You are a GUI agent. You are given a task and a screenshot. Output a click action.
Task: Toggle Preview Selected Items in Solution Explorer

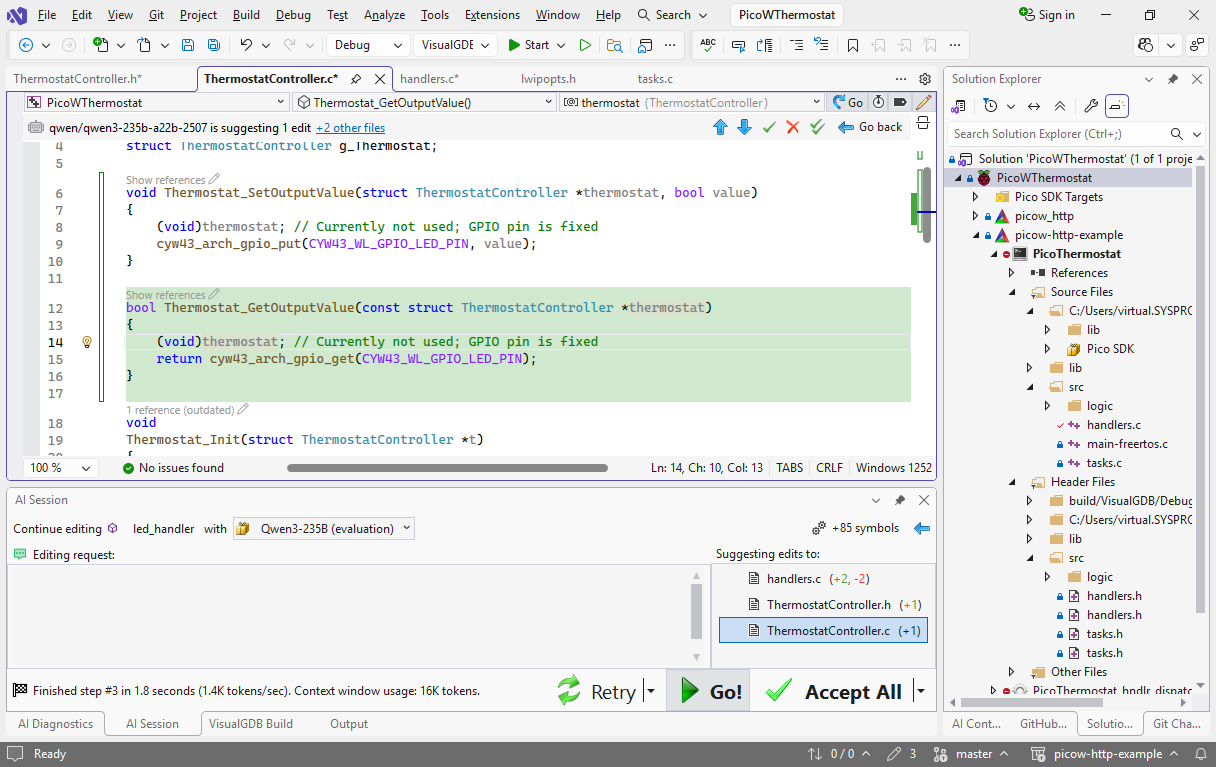pos(1117,106)
